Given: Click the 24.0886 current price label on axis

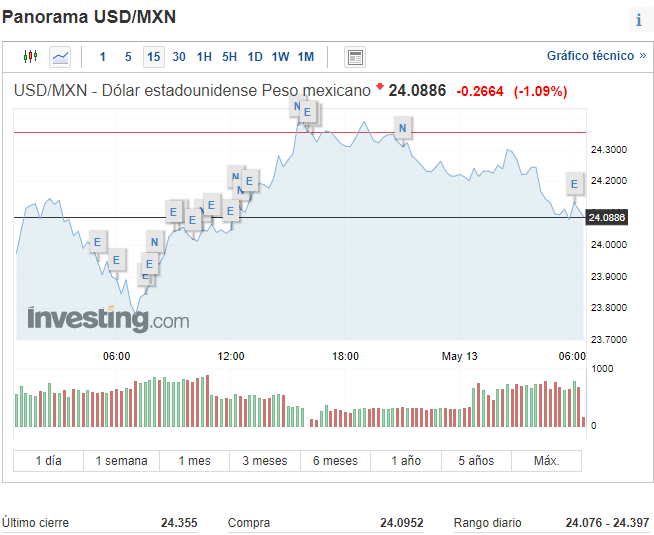Looking at the screenshot, I should pos(607,217).
